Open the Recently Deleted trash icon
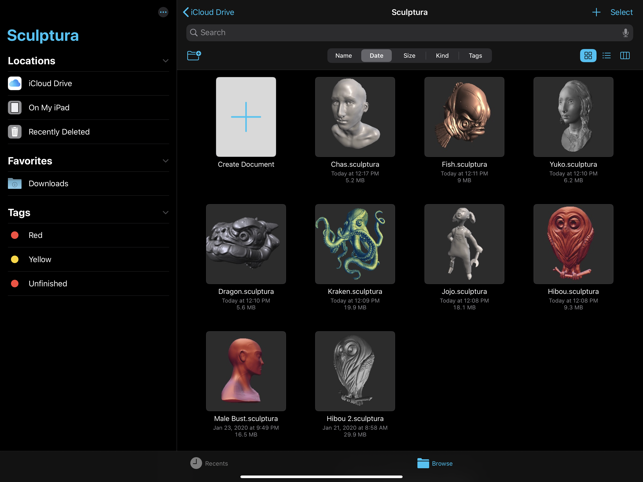Viewport: 643px width, 482px height. pyautogui.click(x=15, y=132)
